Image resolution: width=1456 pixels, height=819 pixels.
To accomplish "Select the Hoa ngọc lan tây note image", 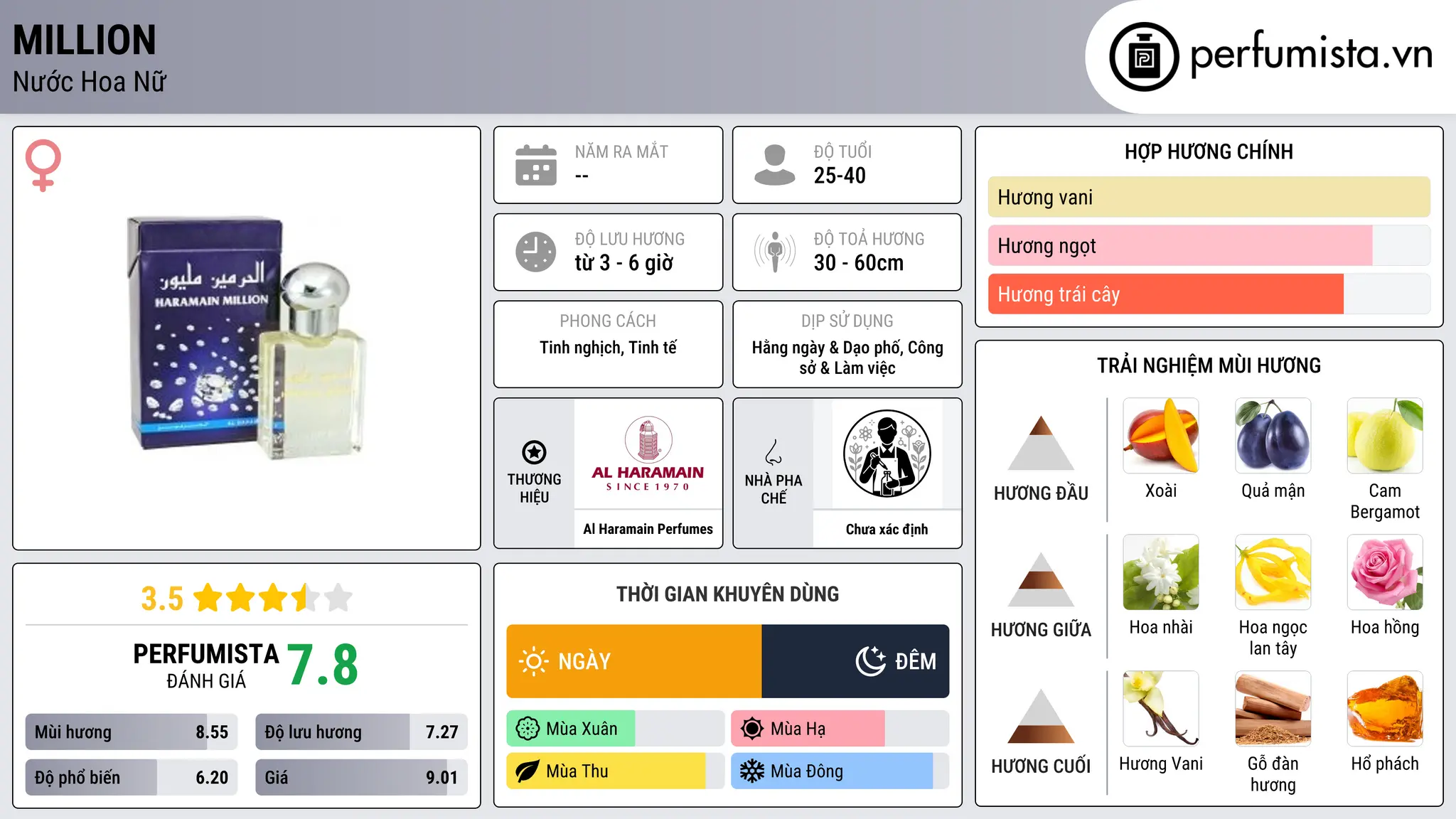I will 1273,572.
